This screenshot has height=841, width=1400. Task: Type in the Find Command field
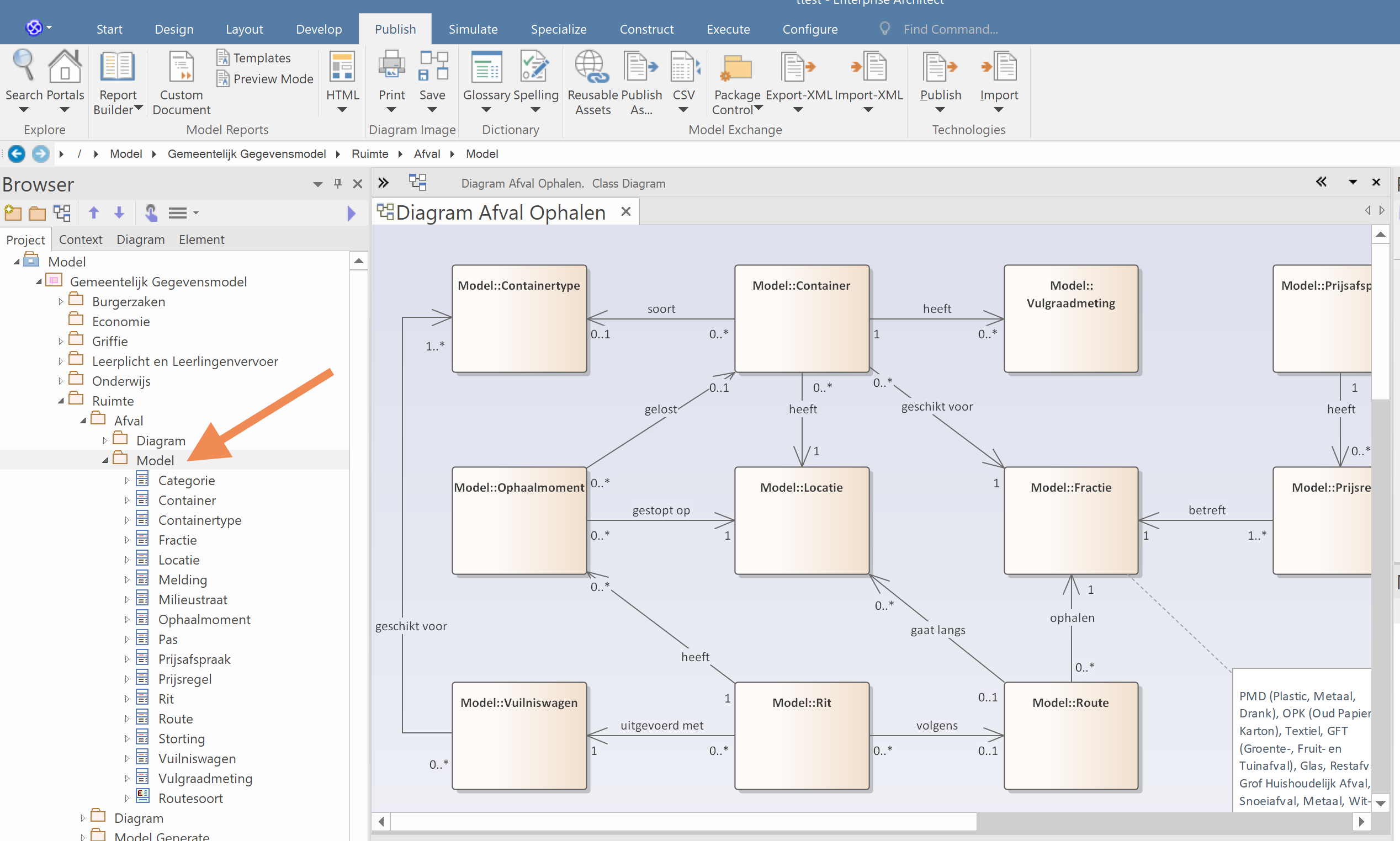point(950,29)
